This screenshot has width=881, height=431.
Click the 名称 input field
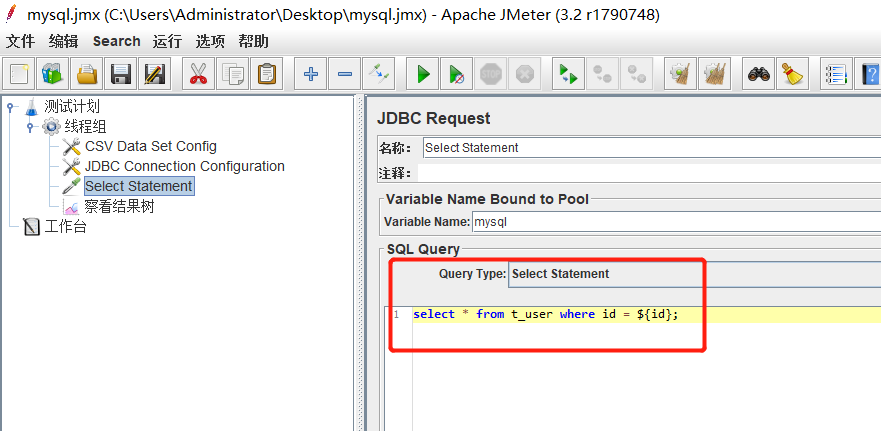[x=652, y=148]
